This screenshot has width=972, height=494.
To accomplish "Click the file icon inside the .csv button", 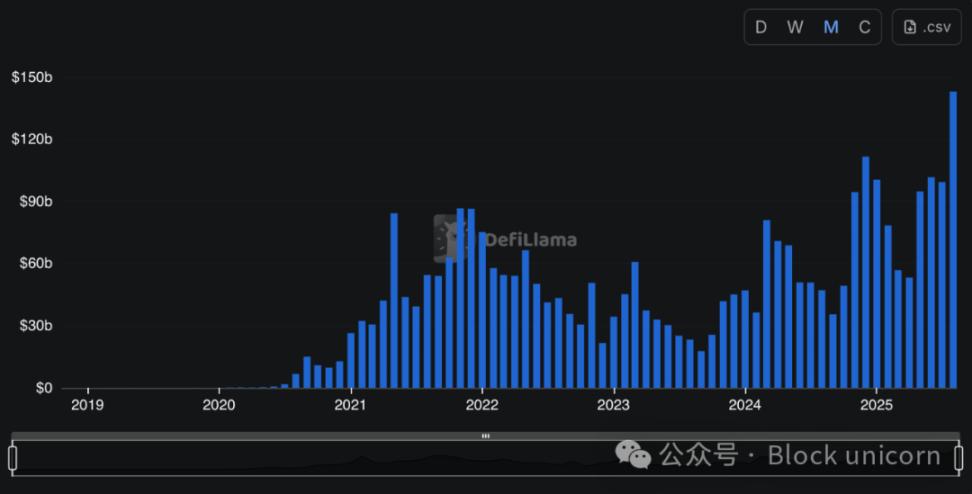I will 910,27.
